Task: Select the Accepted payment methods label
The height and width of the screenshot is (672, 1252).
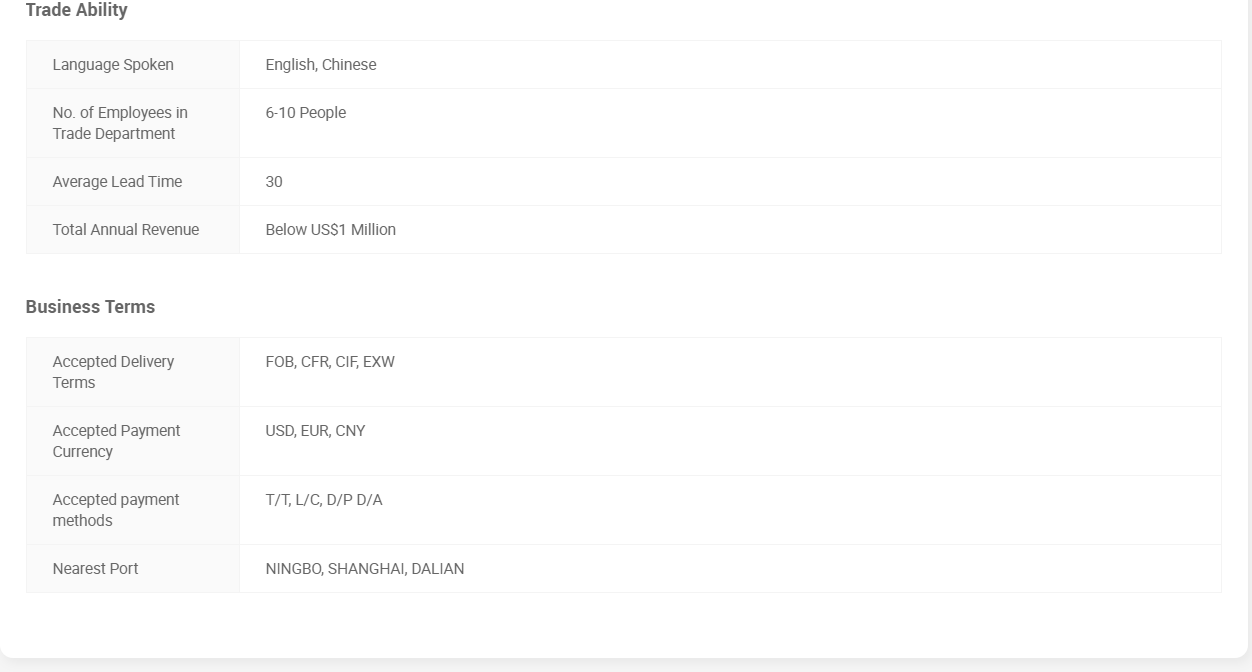Action: click(x=116, y=510)
